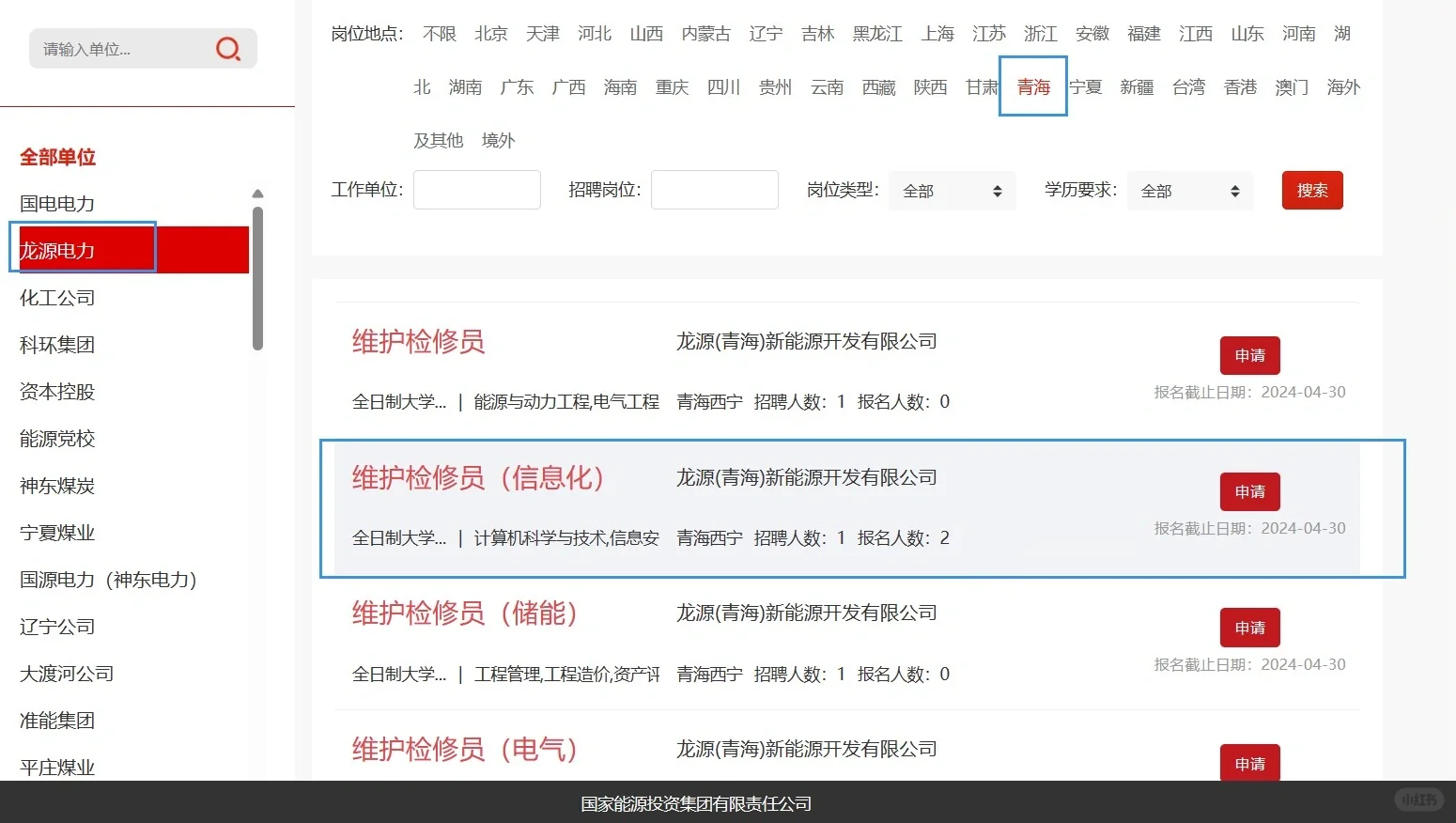The image size is (1456, 823).
Task: Open the 岗位类型 dropdown
Action: pyautogui.click(x=953, y=191)
